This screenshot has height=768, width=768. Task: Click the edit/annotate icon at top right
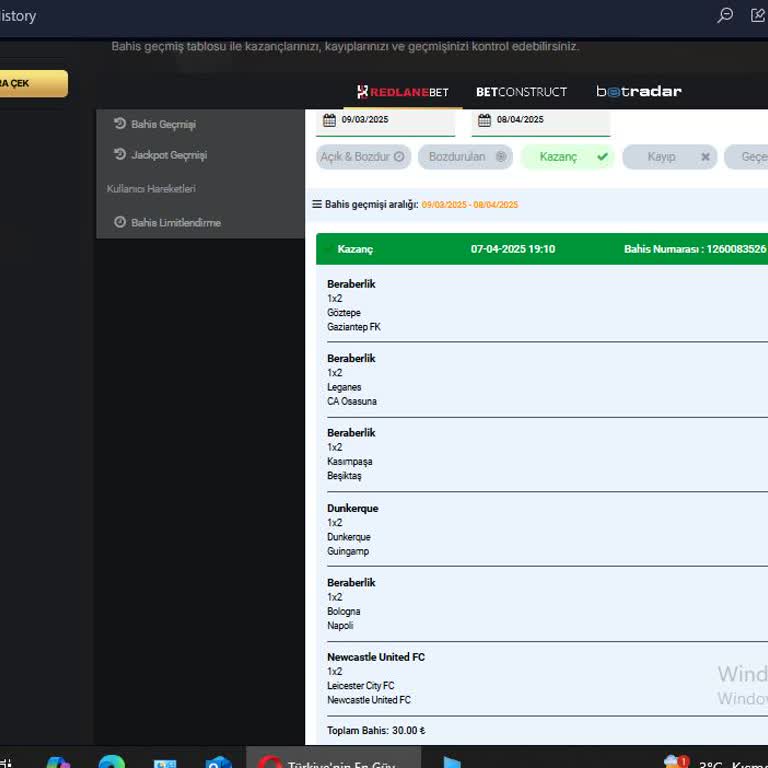(x=758, y=15)
